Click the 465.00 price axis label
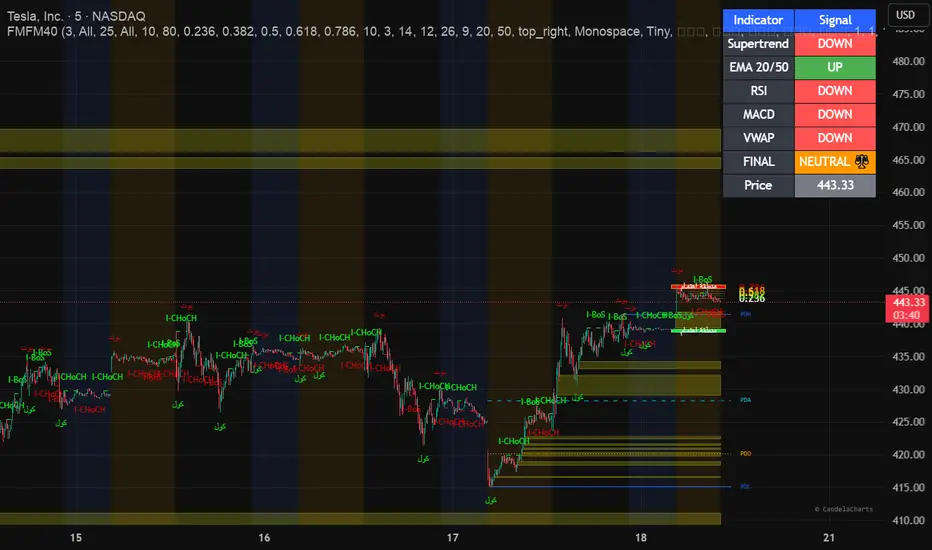 (x=908, y=160)
